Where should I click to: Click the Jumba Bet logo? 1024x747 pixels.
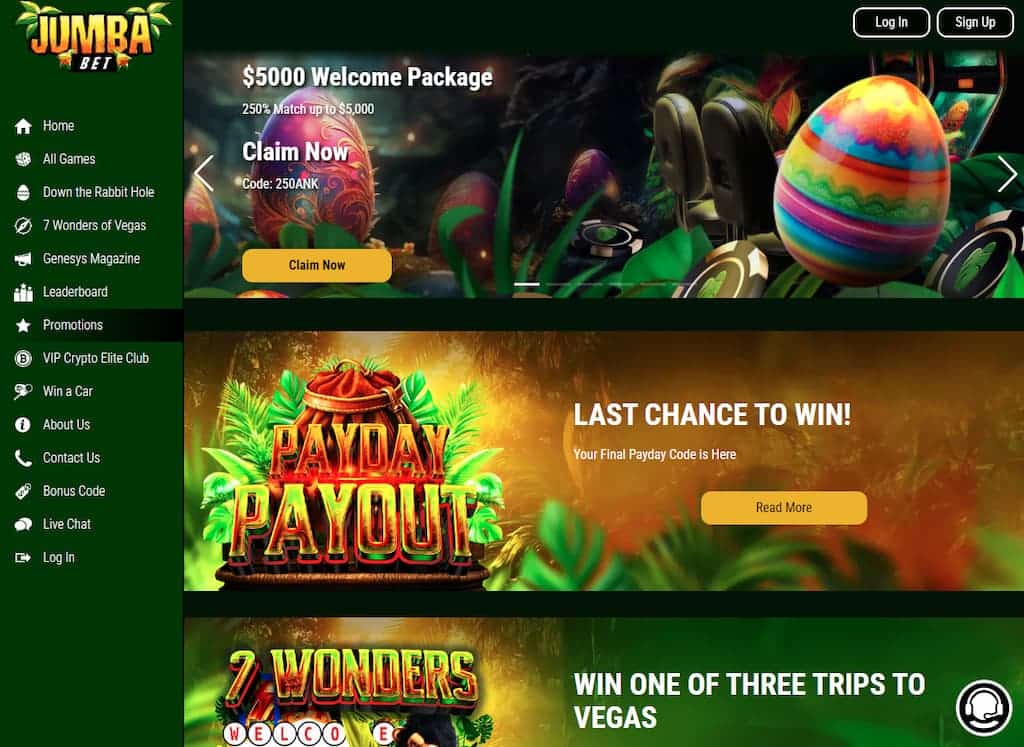coord(92,37)
